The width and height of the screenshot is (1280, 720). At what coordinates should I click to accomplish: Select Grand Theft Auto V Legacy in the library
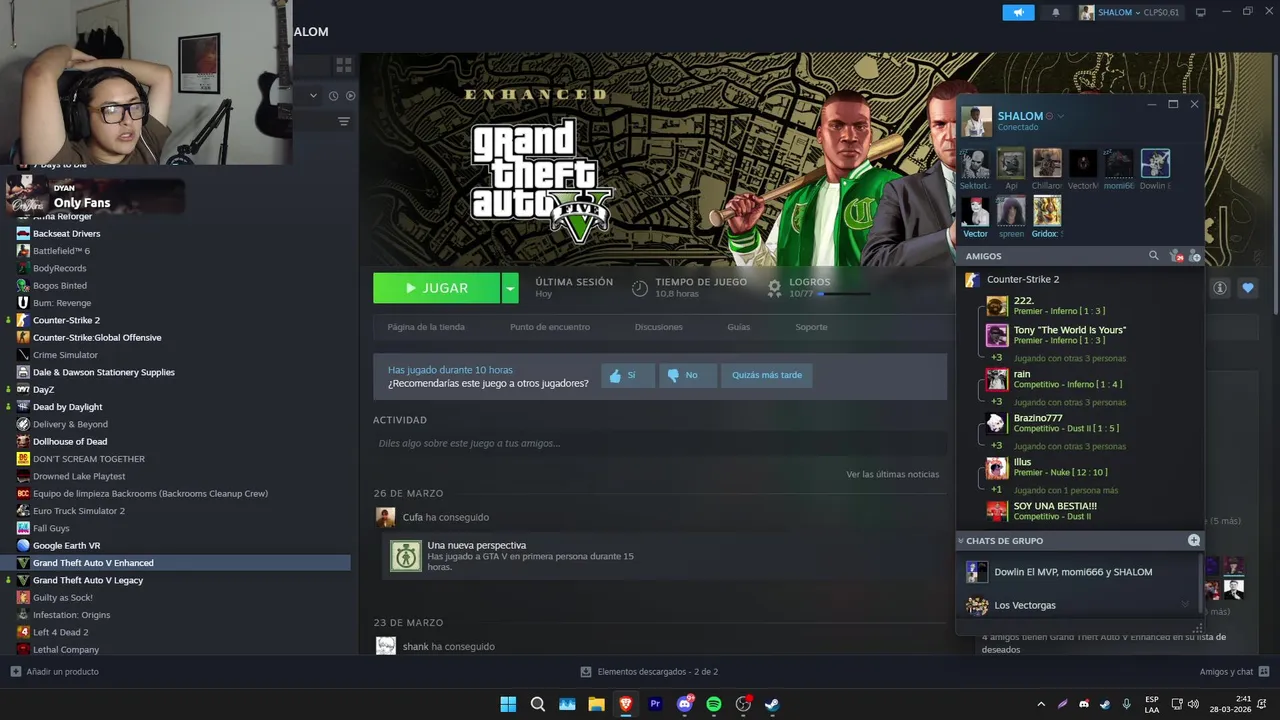coord(88,580)
